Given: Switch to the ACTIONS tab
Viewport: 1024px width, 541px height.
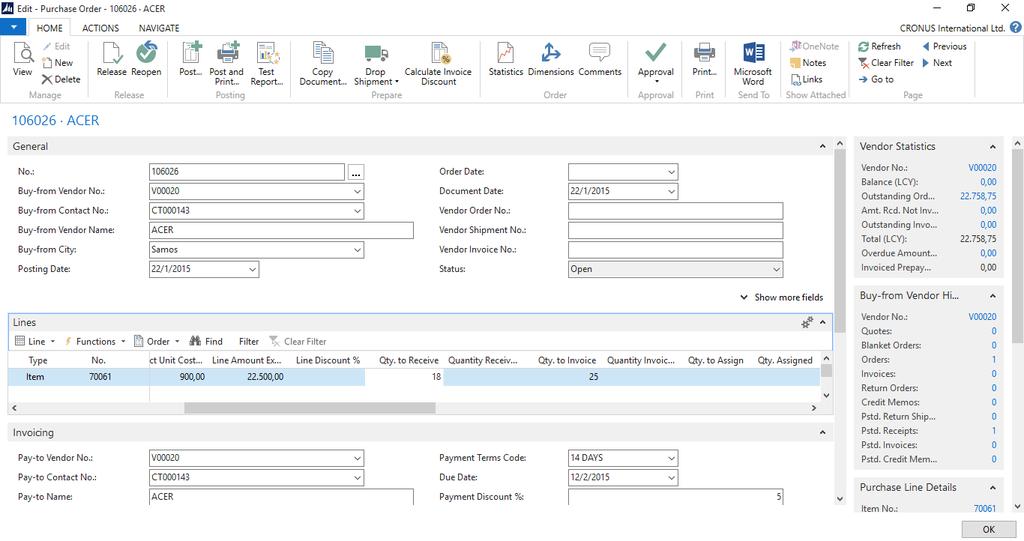Looking at the screenshot, I should tap(101, 28).
